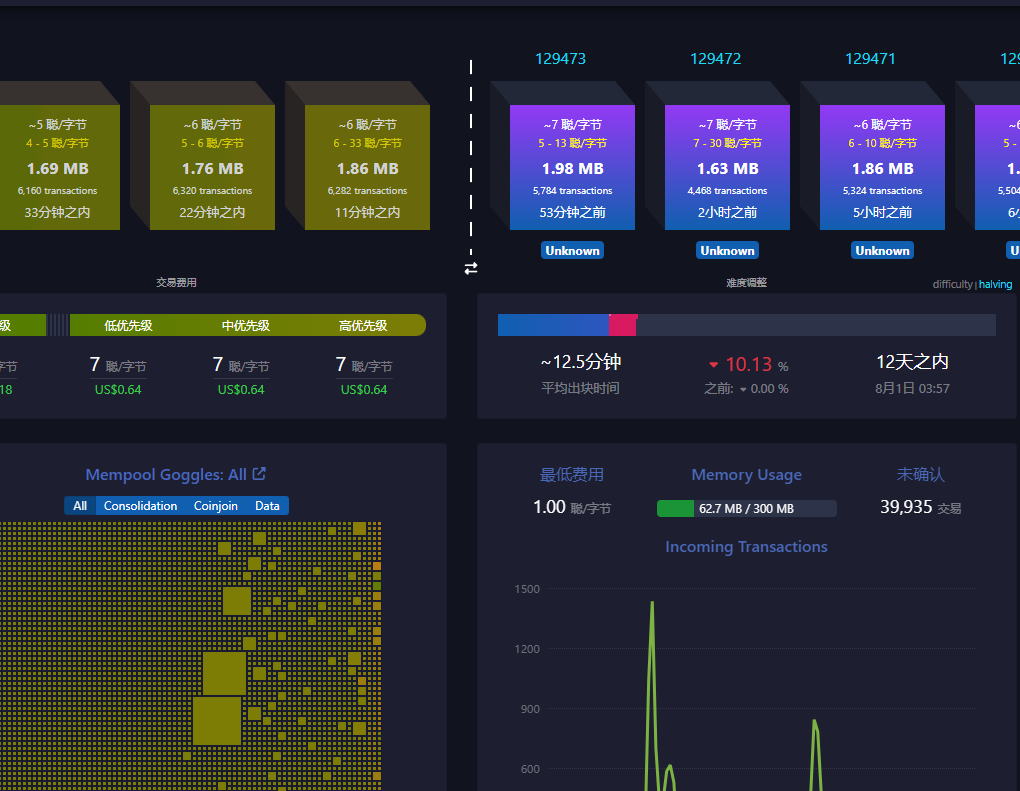Click the 未确认 heading
1020x791 pixels.
pyautogui.click(x=920, y=475)
